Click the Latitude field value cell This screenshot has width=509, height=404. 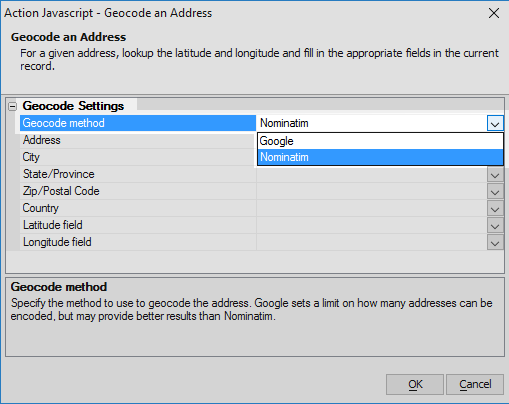372,225
